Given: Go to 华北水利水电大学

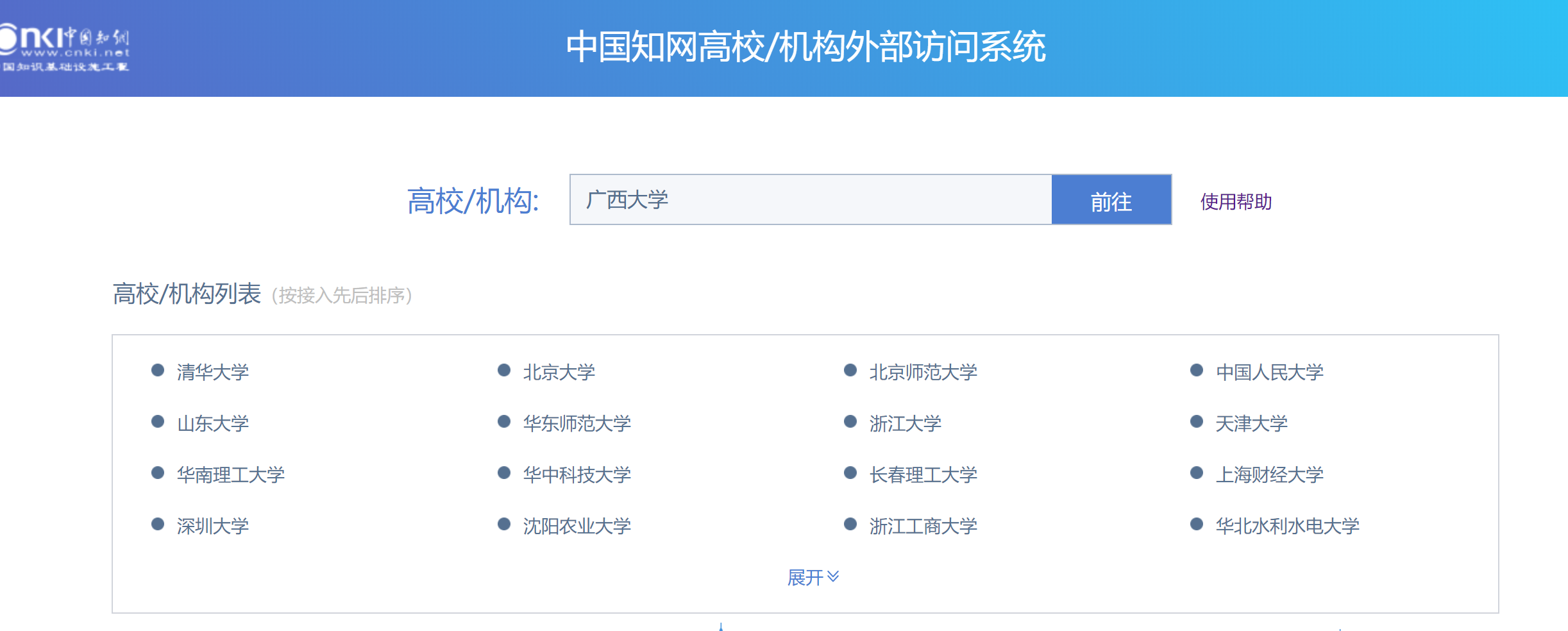Looking at the screenshot, I should (1288, 526).
